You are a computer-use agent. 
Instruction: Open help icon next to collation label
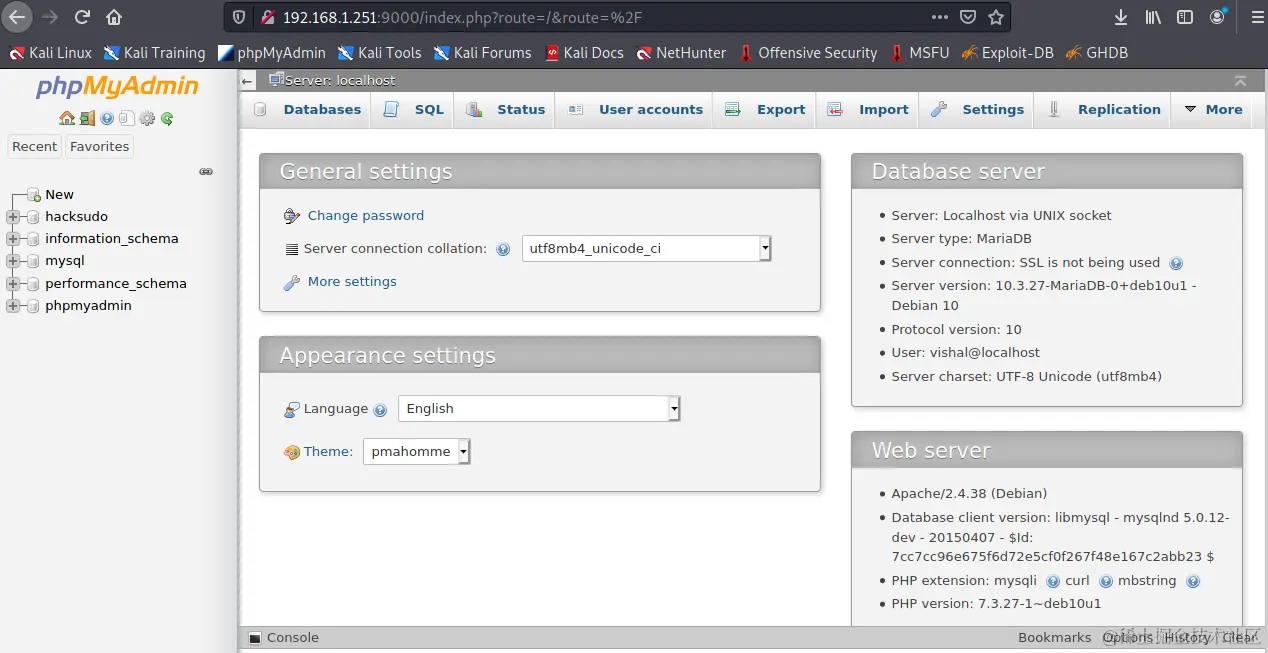503,250
